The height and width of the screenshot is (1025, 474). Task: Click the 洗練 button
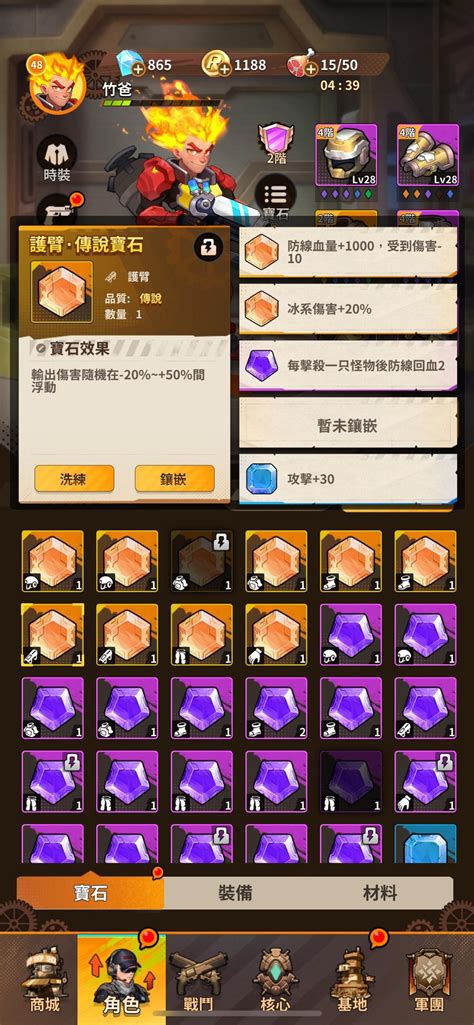tap(74, 479)
